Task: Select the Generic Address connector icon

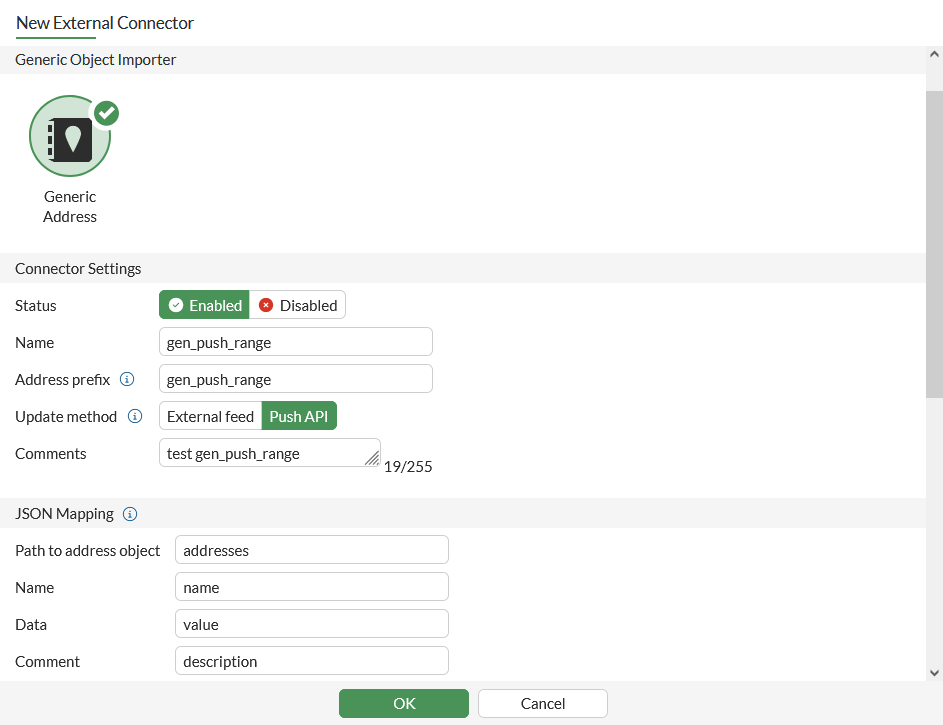Action: pos(69,137)
